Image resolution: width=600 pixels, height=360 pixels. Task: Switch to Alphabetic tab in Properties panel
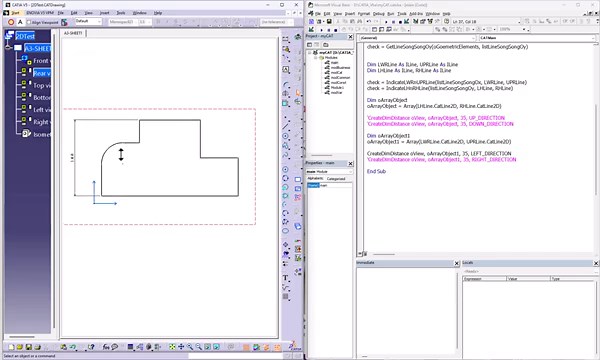coord(315,179)
